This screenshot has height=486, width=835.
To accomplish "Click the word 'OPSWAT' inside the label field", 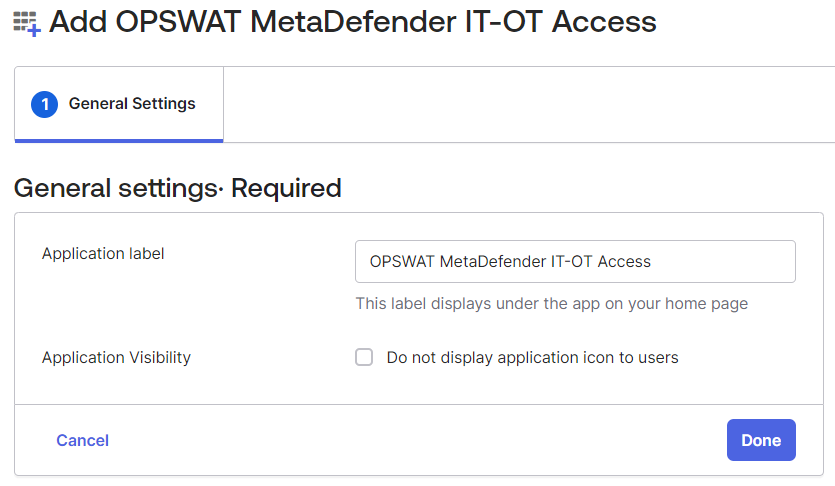I will click(402, 261).
